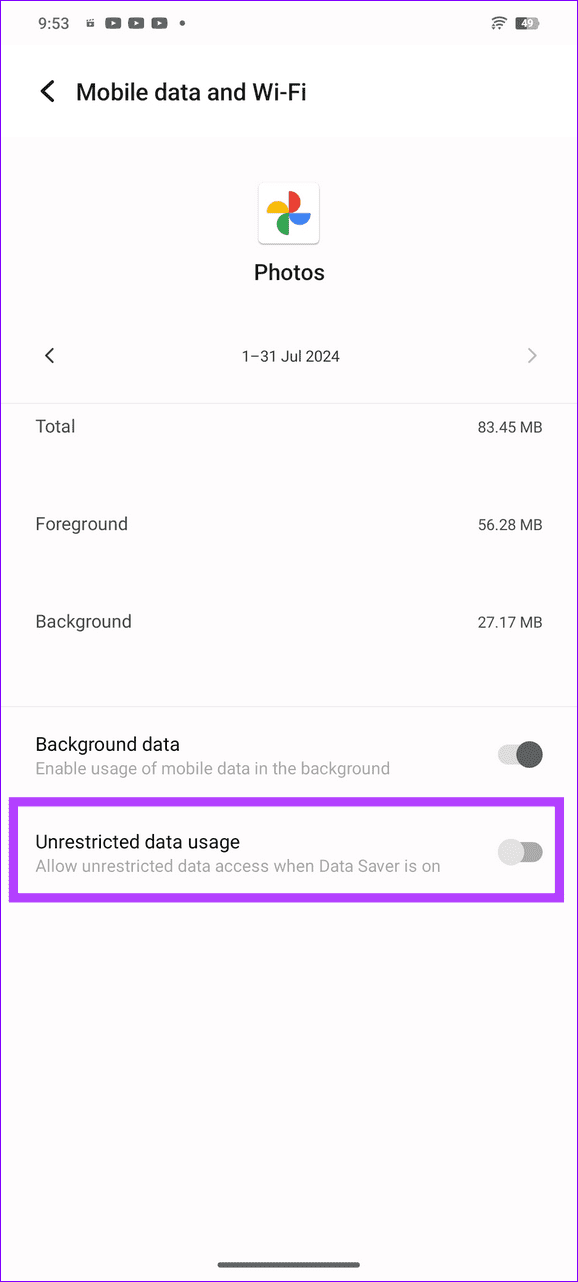This screenshot has width=578, height=1282.
Task: Tap the Photos app icon
Action: [x=289, y=212]
